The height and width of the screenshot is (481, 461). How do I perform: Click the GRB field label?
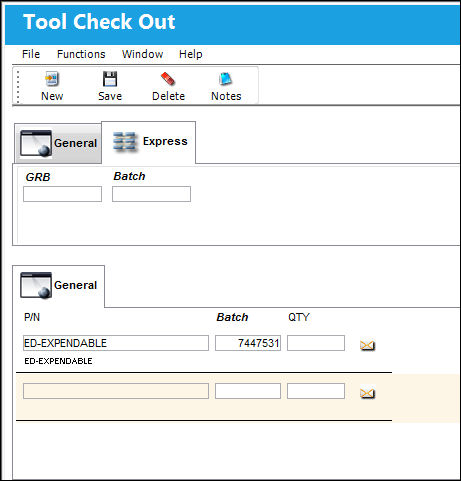pos(38,177)
